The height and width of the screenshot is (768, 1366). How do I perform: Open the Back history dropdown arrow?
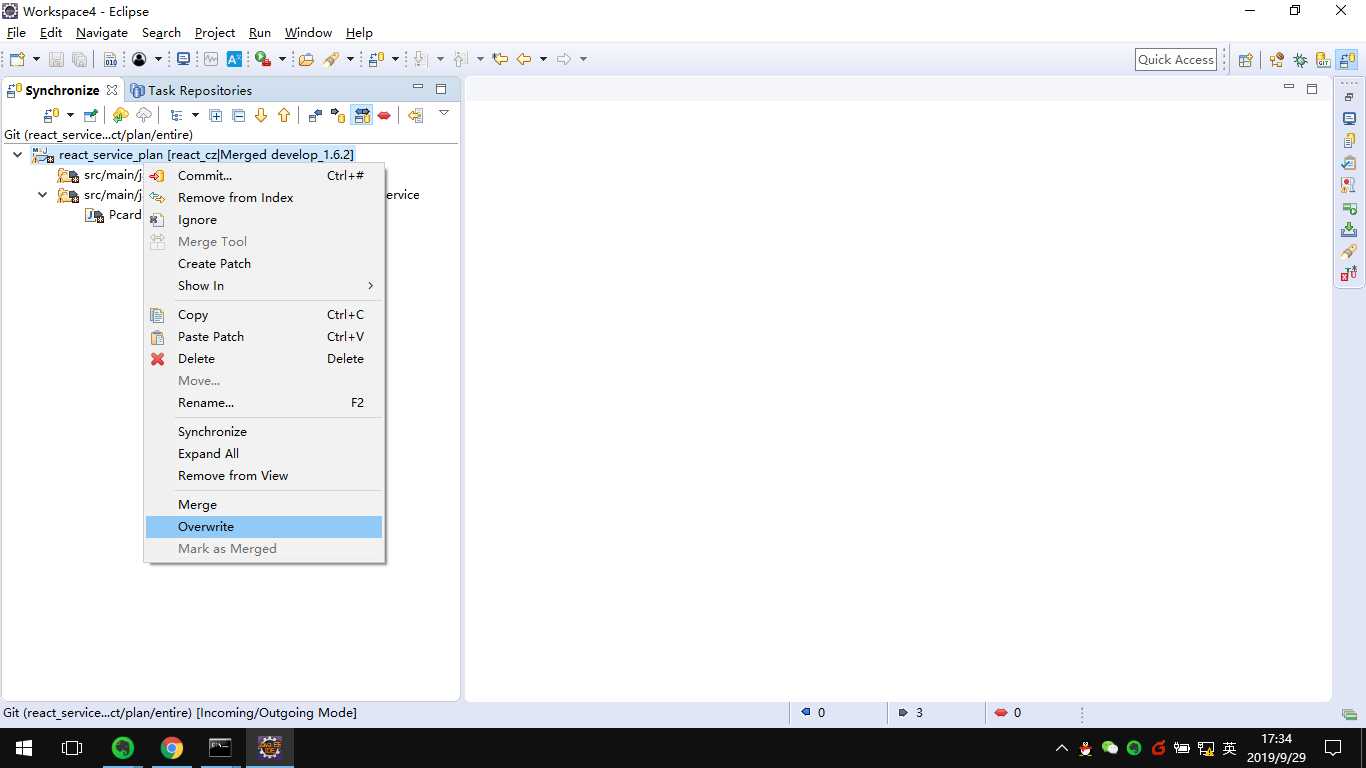point(543,59)
